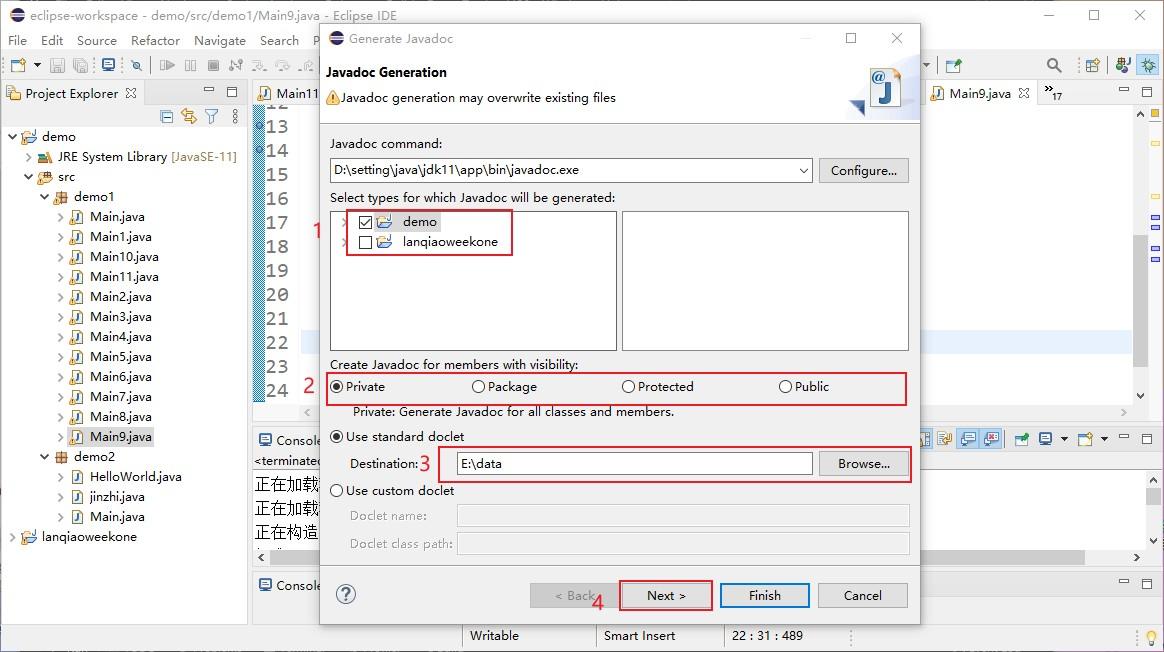Expand JRE System Library node
This screenshot has width=1164, height=652.
28,157
